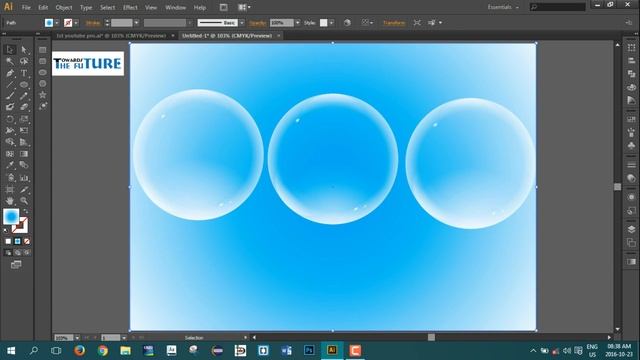Select the Perspective Grid tool

24,142
